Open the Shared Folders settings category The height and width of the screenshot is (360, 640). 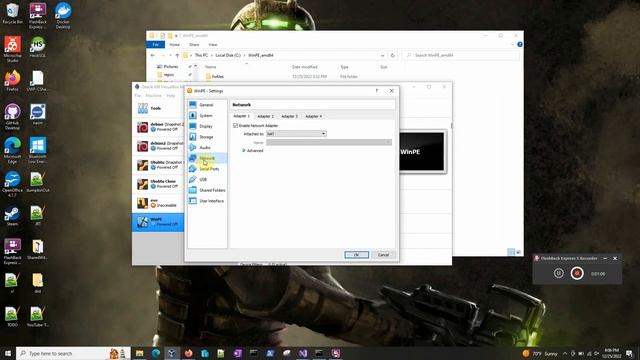point(207,190)
